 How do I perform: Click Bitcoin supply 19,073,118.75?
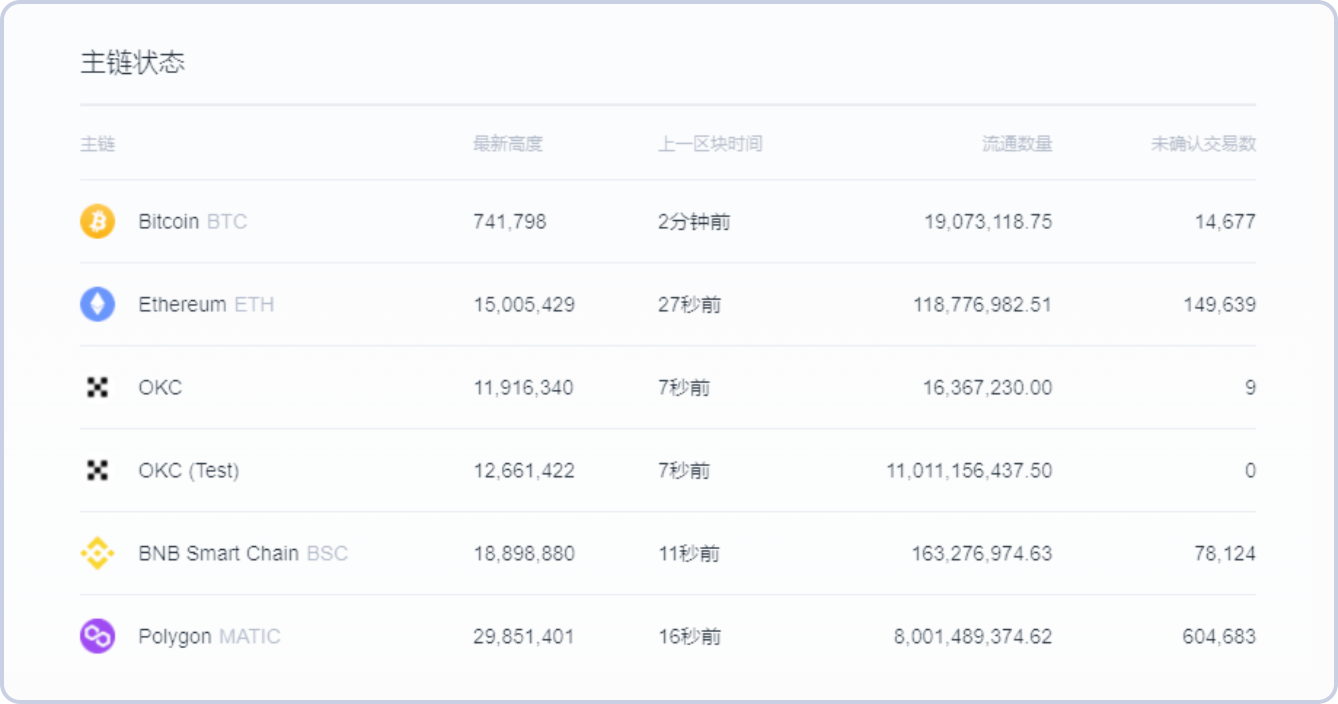pyautogui.click(x=988, y=221)
